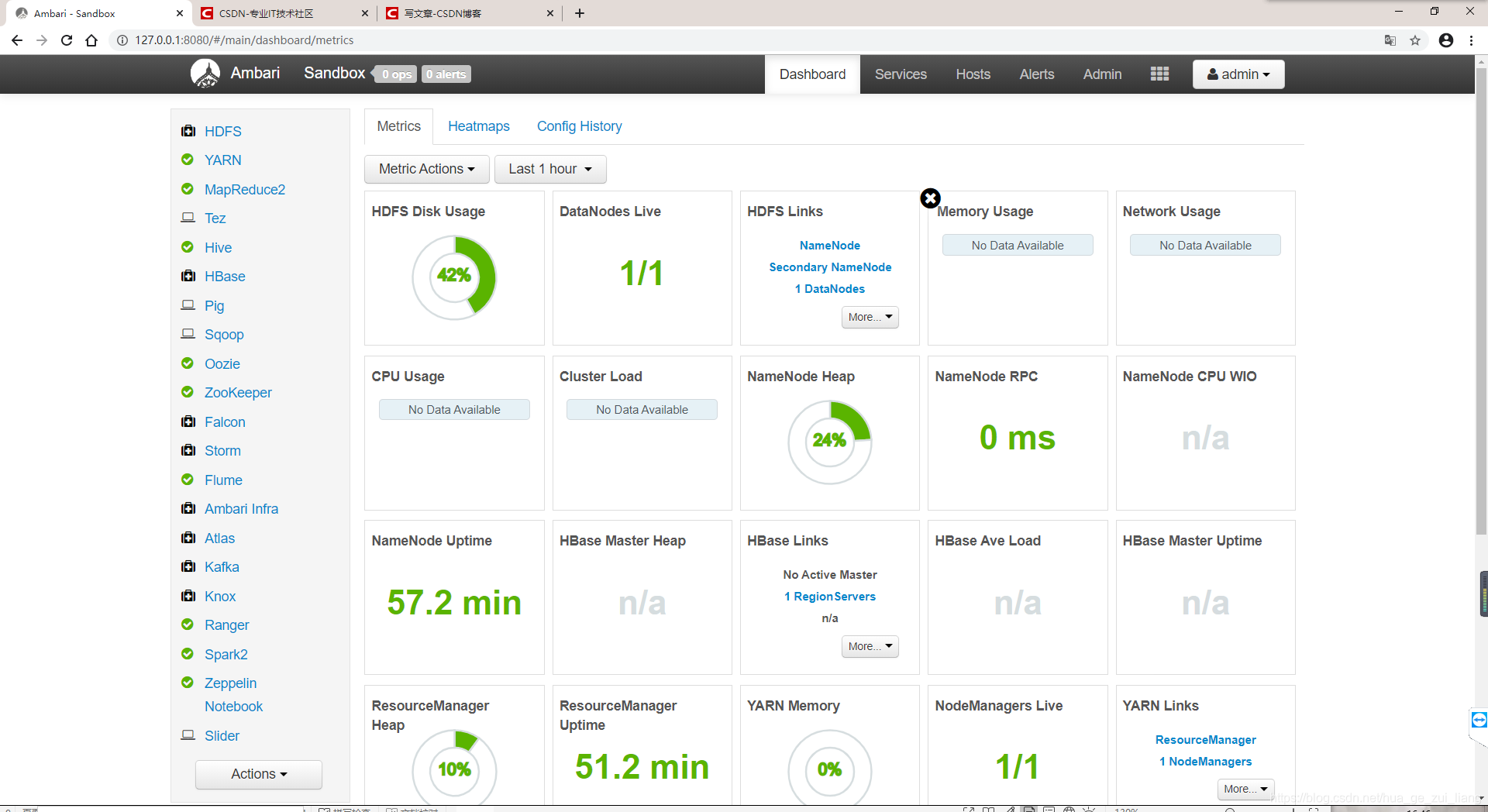Click the YARN green status icon
Viewport: 1488px width, 812px height.
coord(188,160)
